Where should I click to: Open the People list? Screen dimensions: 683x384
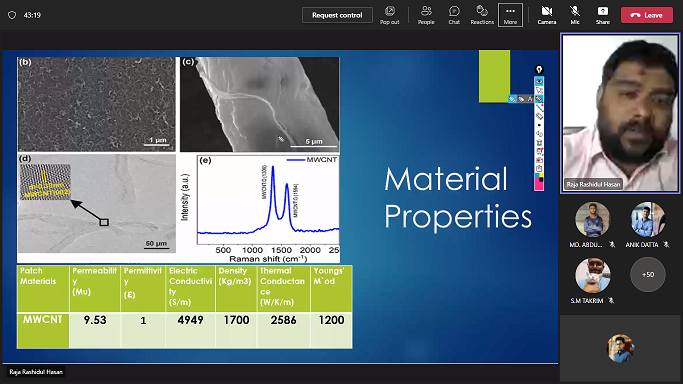426,15
